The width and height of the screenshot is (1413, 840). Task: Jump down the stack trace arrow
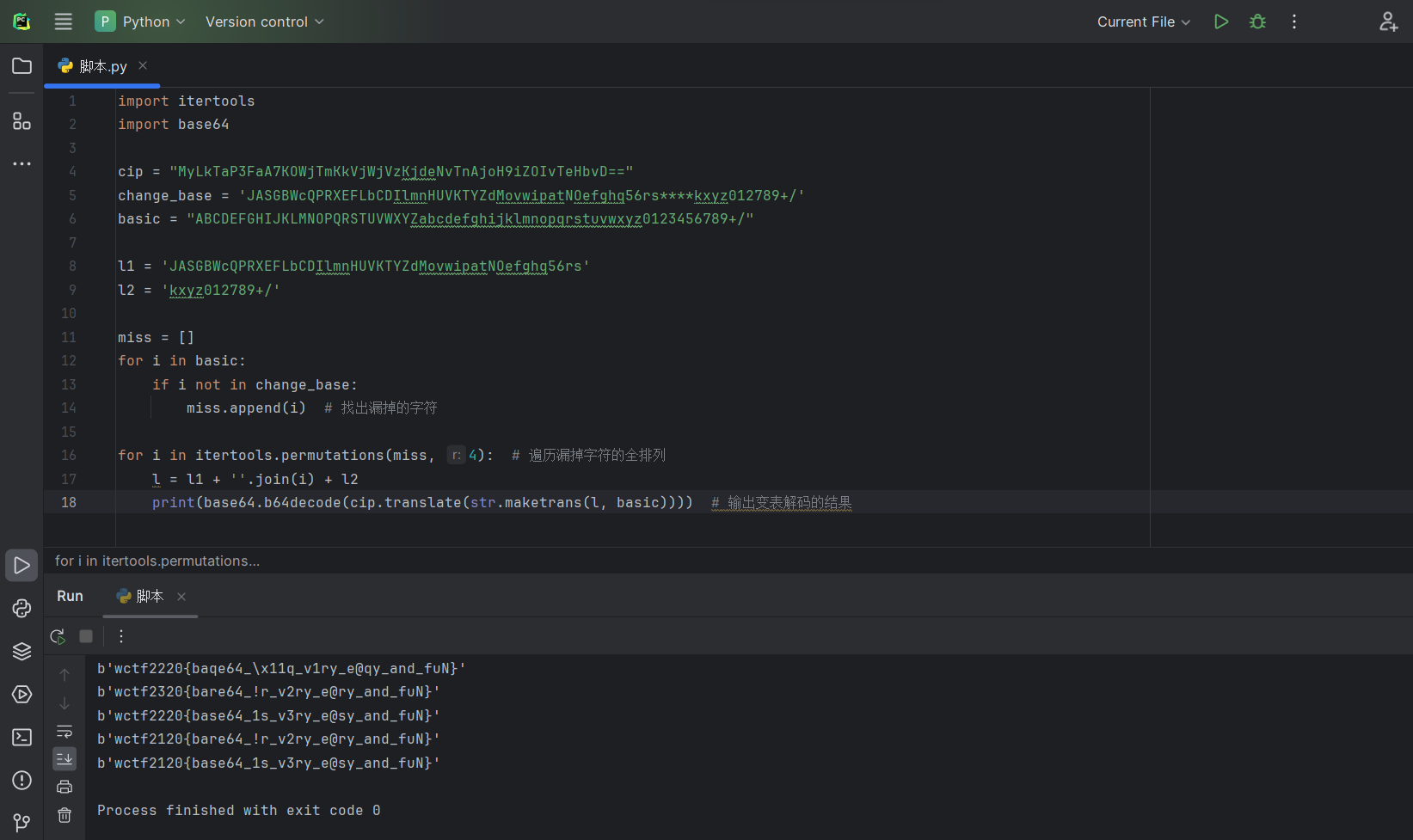click(65, 703)
